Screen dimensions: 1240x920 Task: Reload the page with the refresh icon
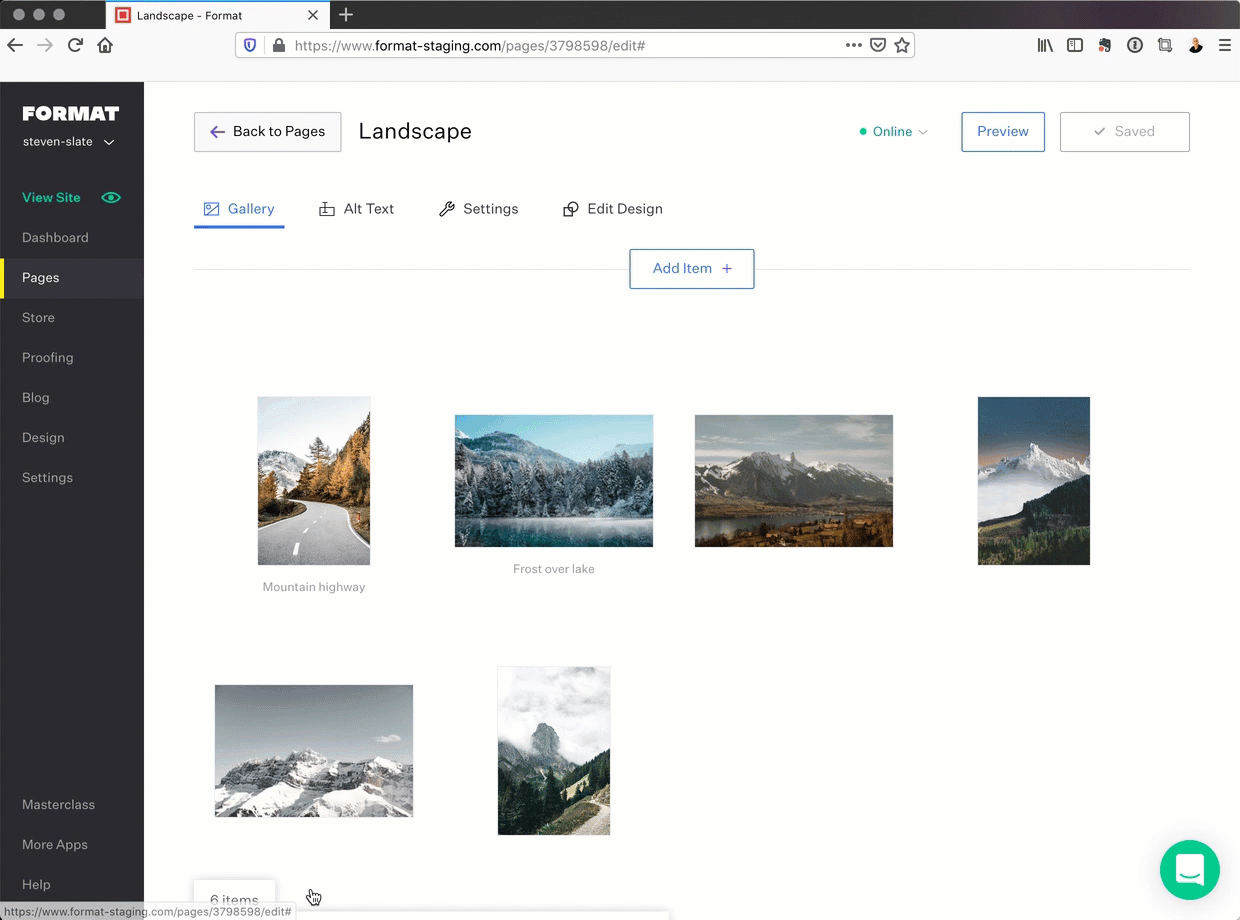click(x=75, y=45)
